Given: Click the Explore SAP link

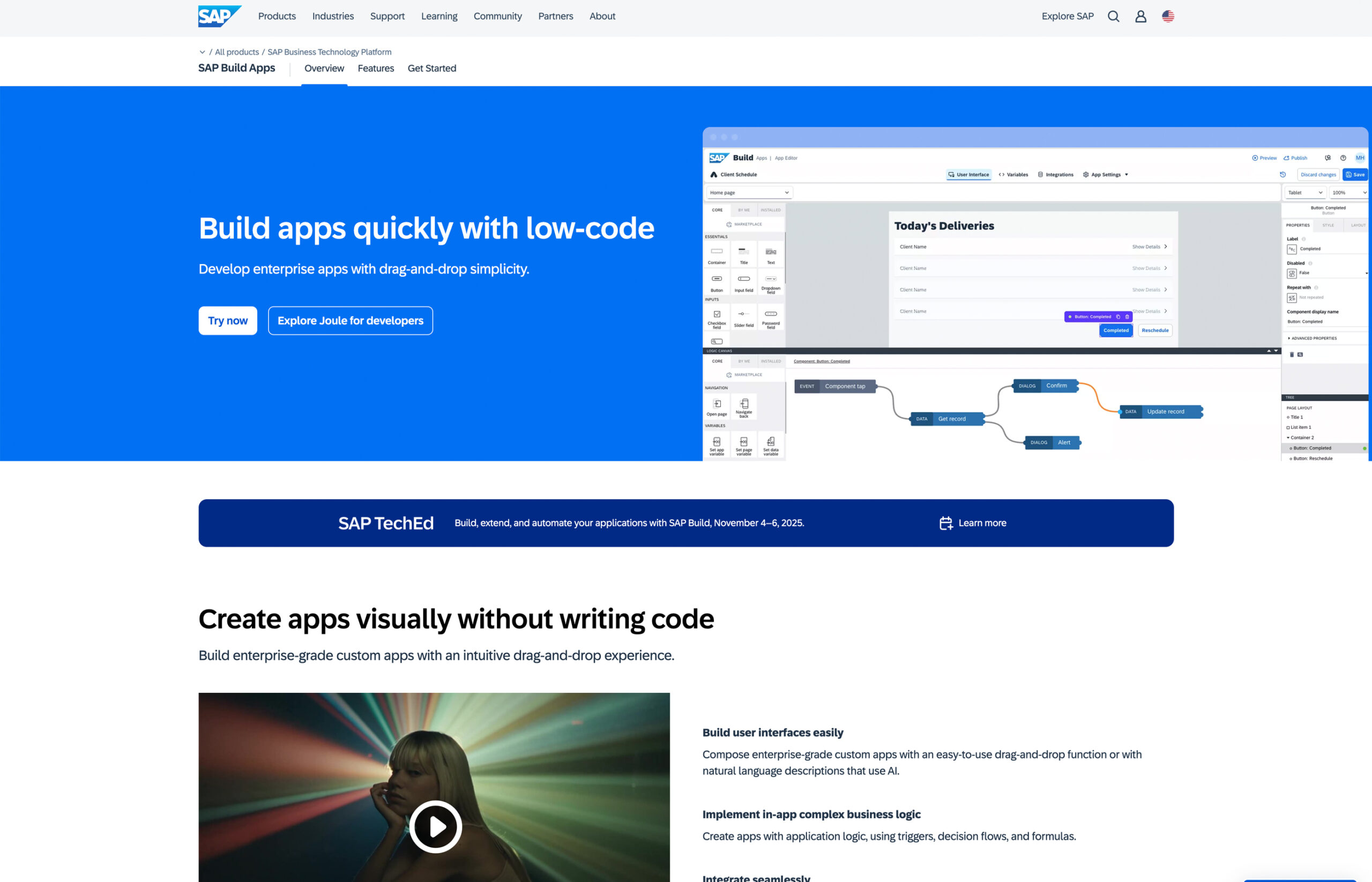Looking at the screenshot, I should [1067, 16].
